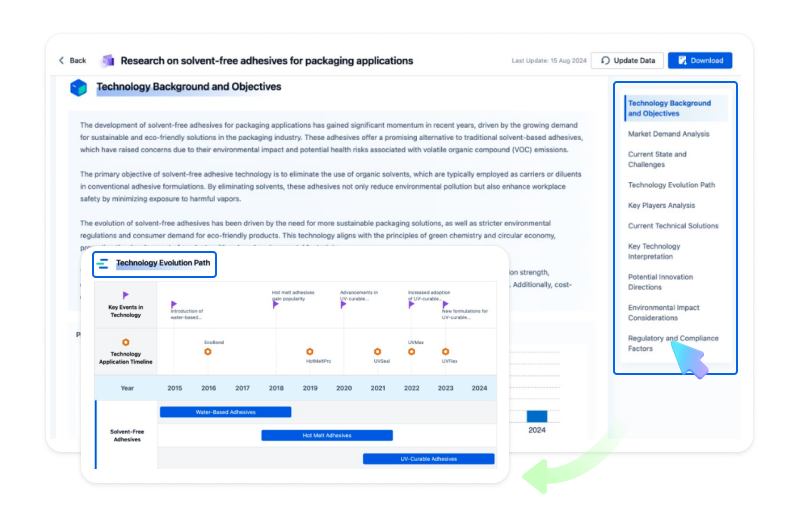Click the UV-Curable Adhesives timeline bar
The image size is (800, 520).
(428, 459)
